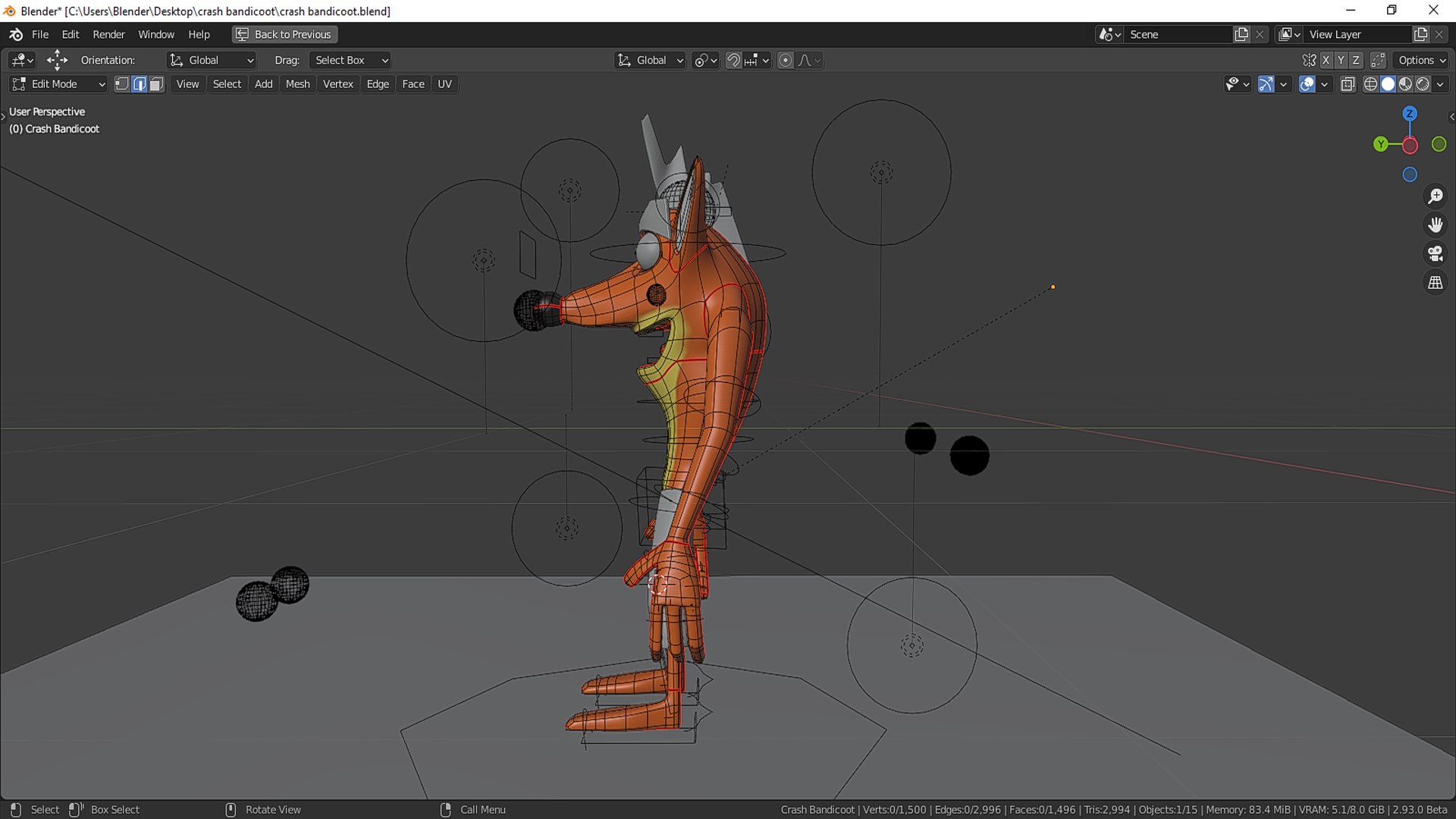1456x819 pixels.
Task: Switch perspective/orthographic with grid icon
Action: pyautogui.click(x=1436, y=283)
